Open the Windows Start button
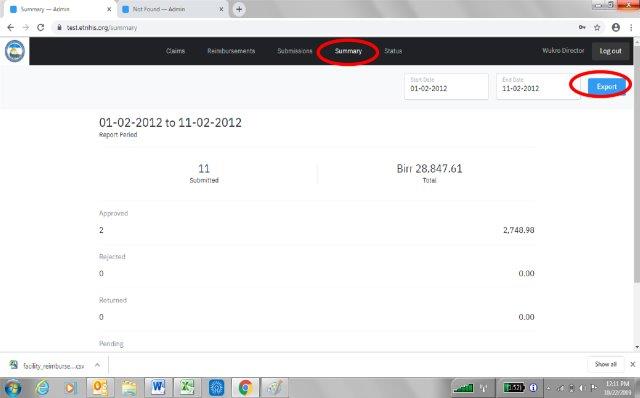This screenshot has height=398, width=640. coord(13,387)
